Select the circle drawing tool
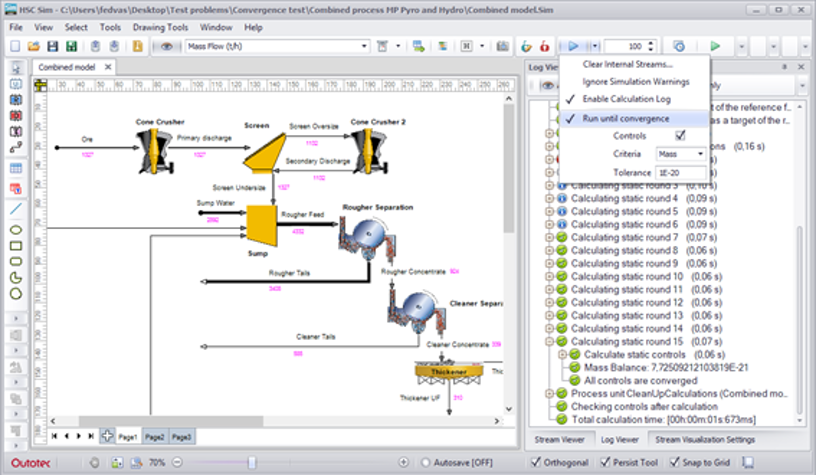Viewport: 816px width, 475px height. click(x=16, y=293)
